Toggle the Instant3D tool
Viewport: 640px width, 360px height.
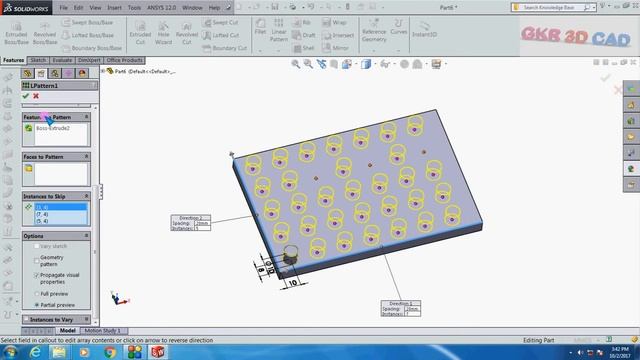pyautogui.click(x=424, y=29)
